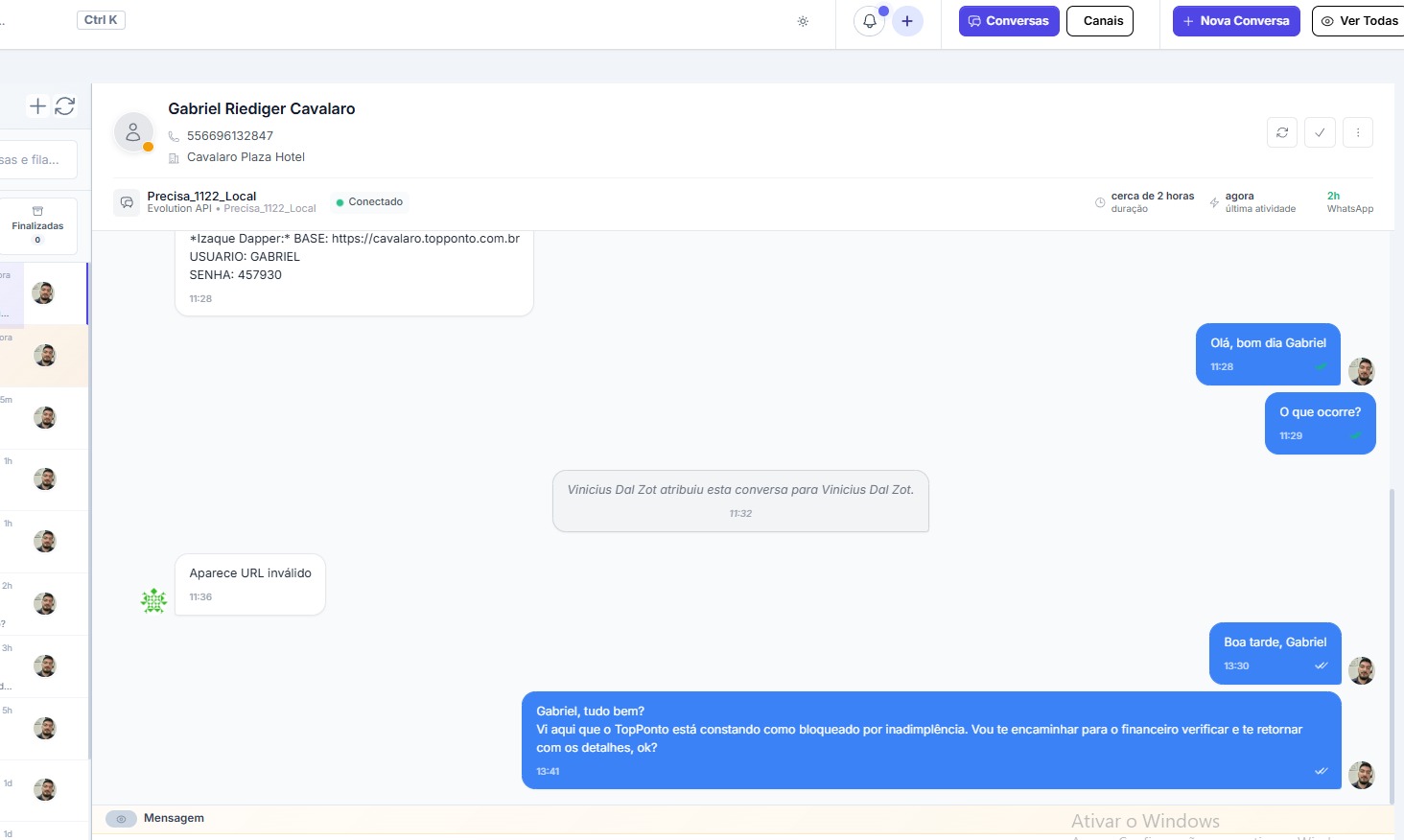Click the notification bell icon
1404x840 pixels.
point(869,21)
